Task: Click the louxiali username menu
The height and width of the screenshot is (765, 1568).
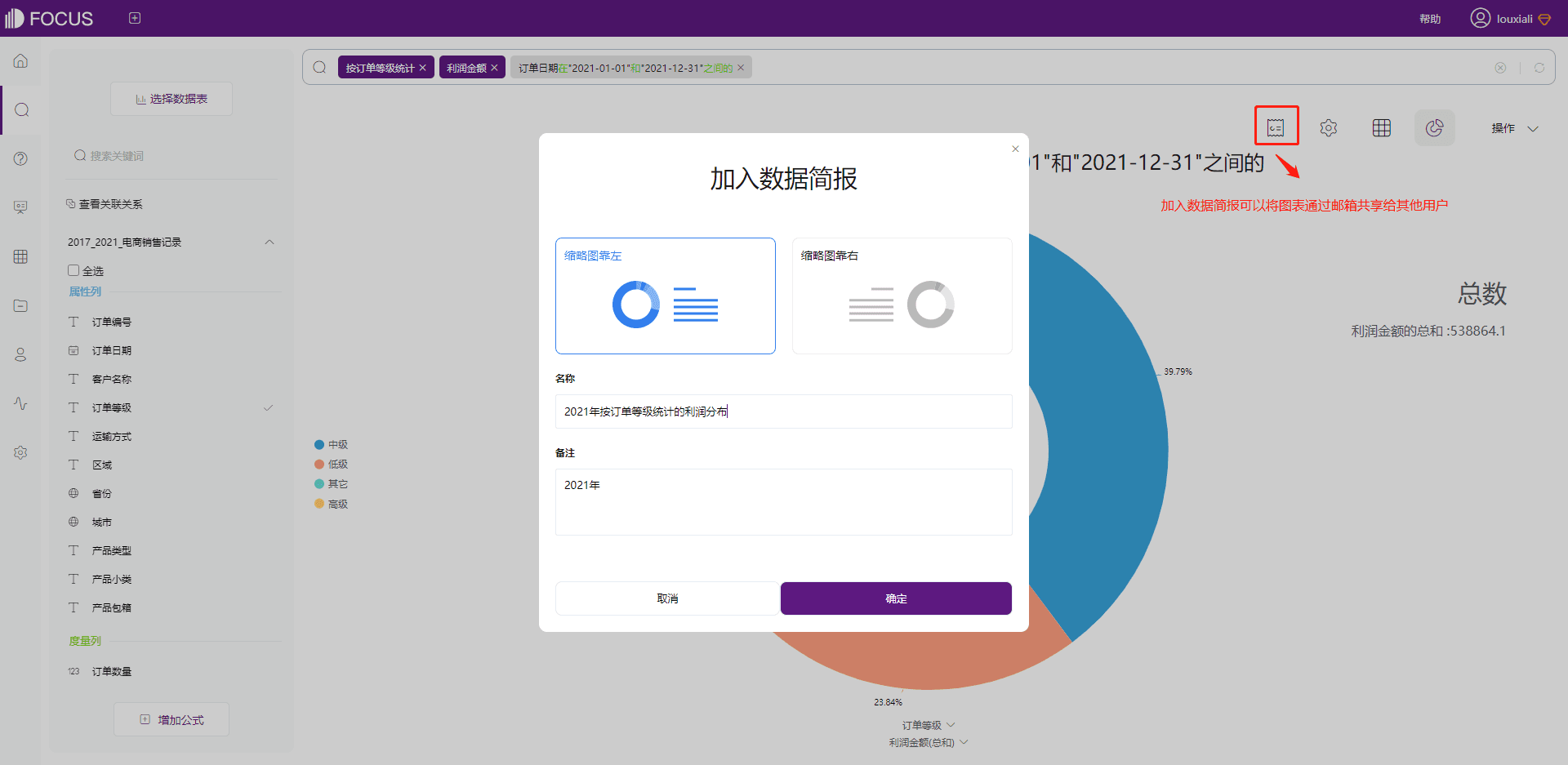Action: [x=1514, y=19]
